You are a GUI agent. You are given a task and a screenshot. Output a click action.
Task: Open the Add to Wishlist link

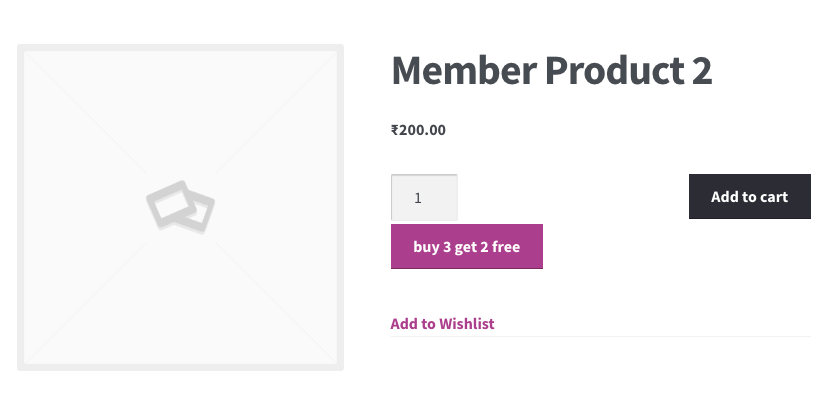[x=442, y=324]
